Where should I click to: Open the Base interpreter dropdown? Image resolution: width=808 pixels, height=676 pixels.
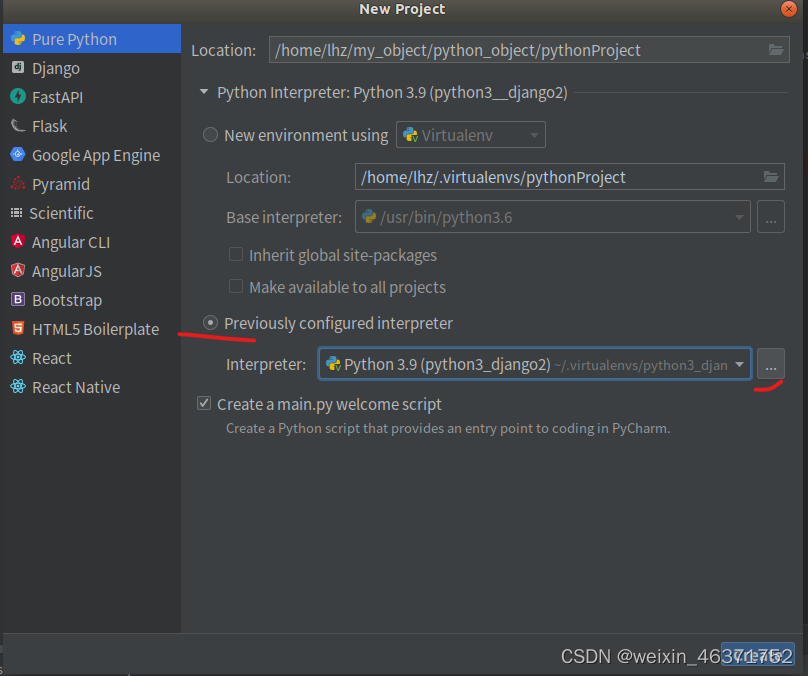741,217
